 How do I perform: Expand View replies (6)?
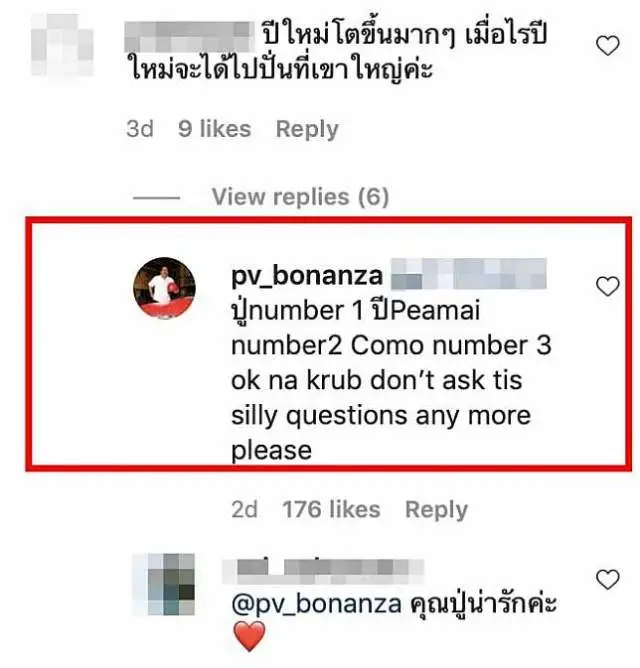[x=300, y=197]
